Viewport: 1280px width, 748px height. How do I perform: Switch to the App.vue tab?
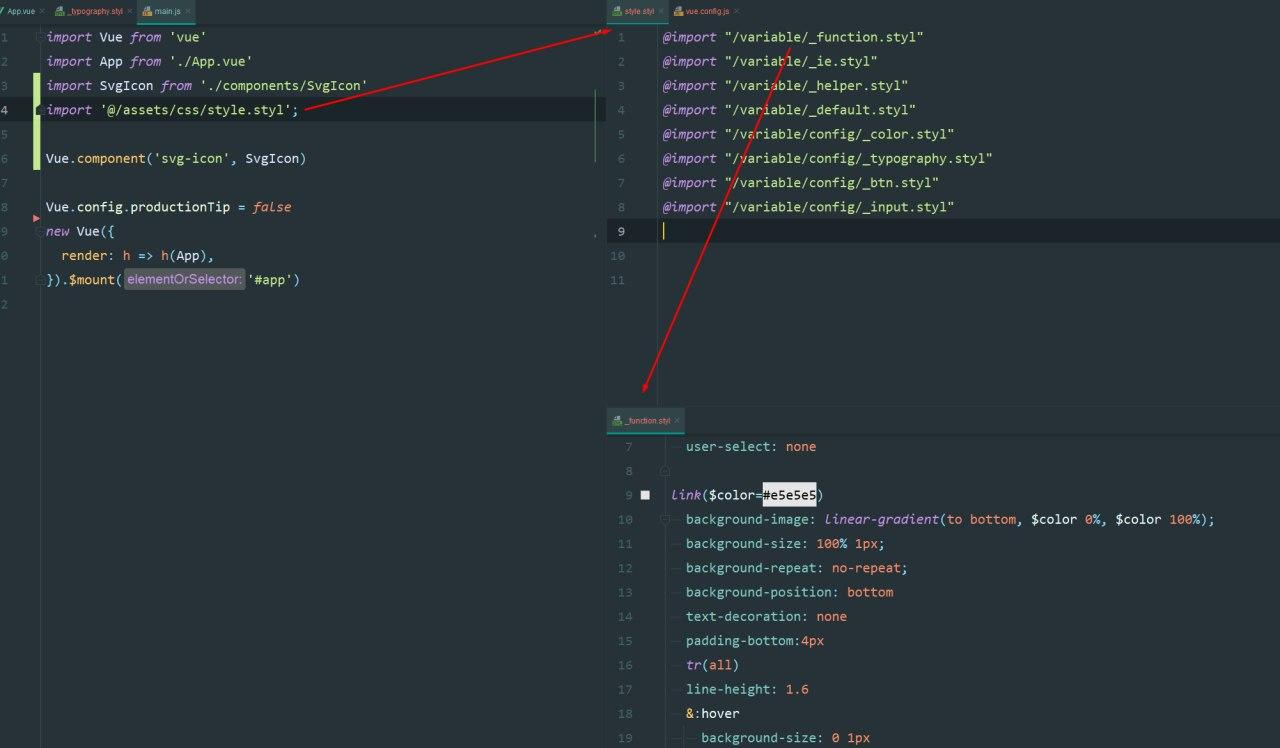click(20, 11)
